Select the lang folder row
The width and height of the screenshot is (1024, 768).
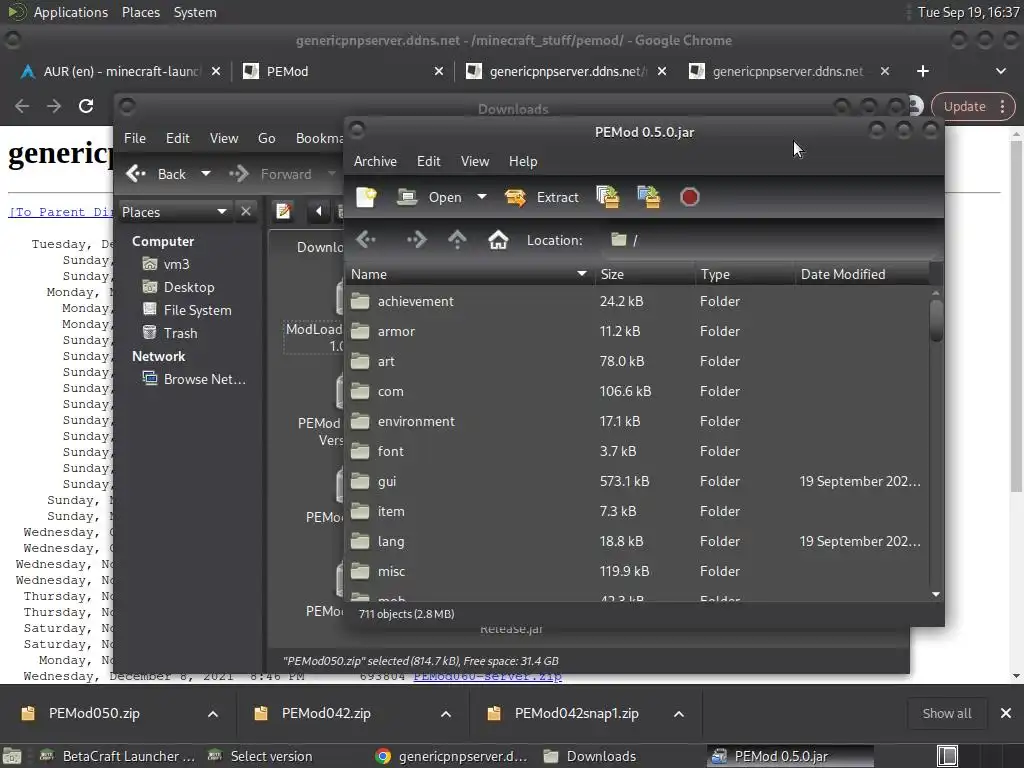click(637, 541)
